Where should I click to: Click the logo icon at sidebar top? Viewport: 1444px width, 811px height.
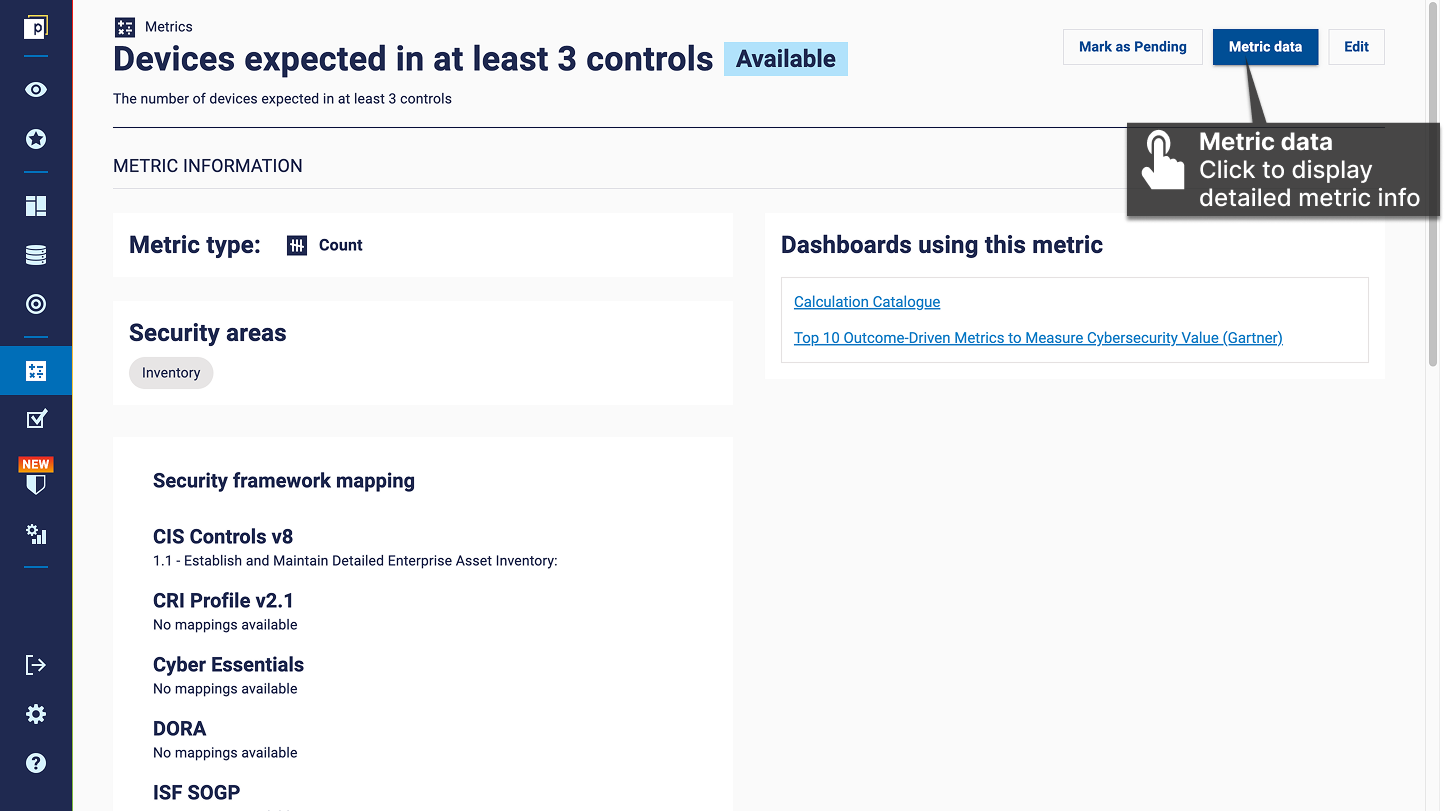coord(36,28)
